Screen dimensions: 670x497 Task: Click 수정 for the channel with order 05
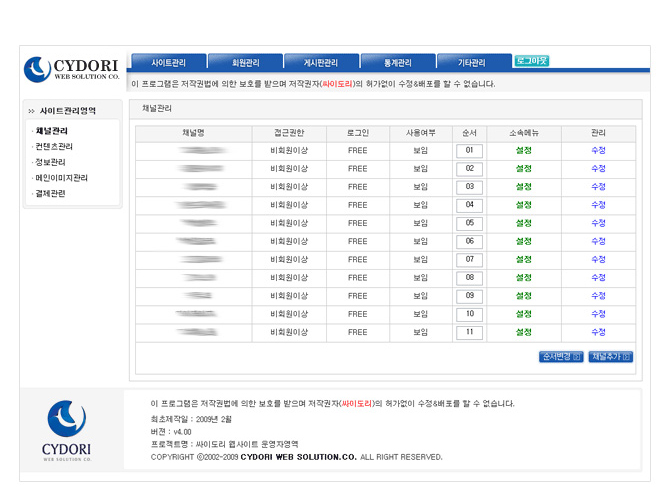598,223
